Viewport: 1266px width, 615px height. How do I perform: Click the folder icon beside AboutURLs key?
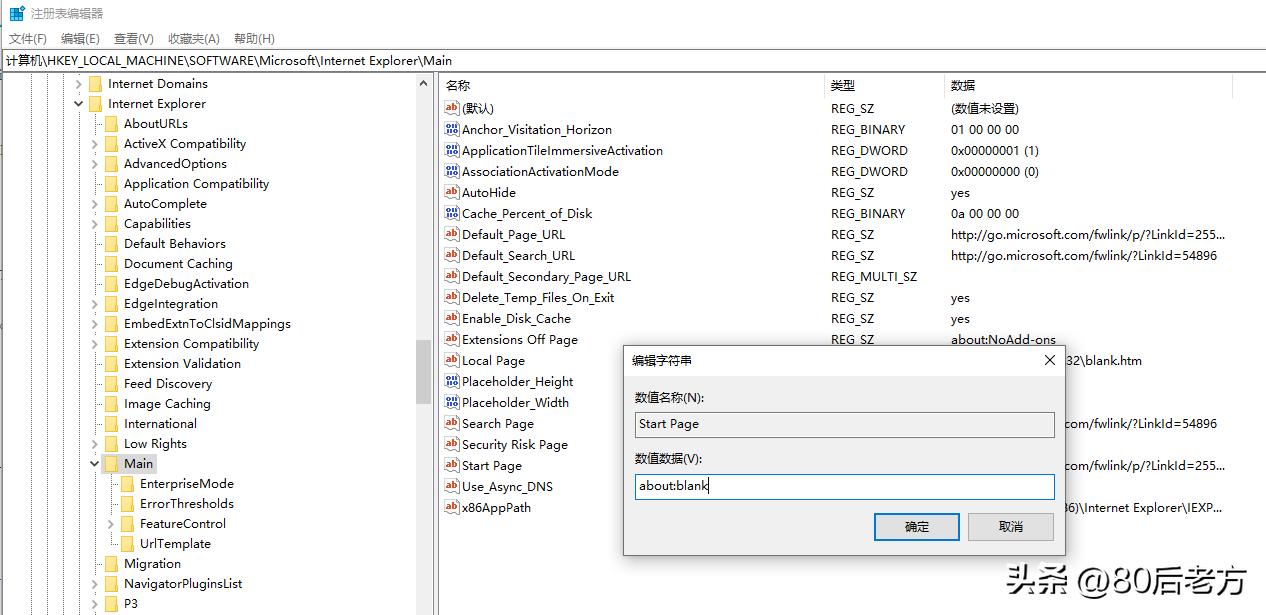point(111,124)
